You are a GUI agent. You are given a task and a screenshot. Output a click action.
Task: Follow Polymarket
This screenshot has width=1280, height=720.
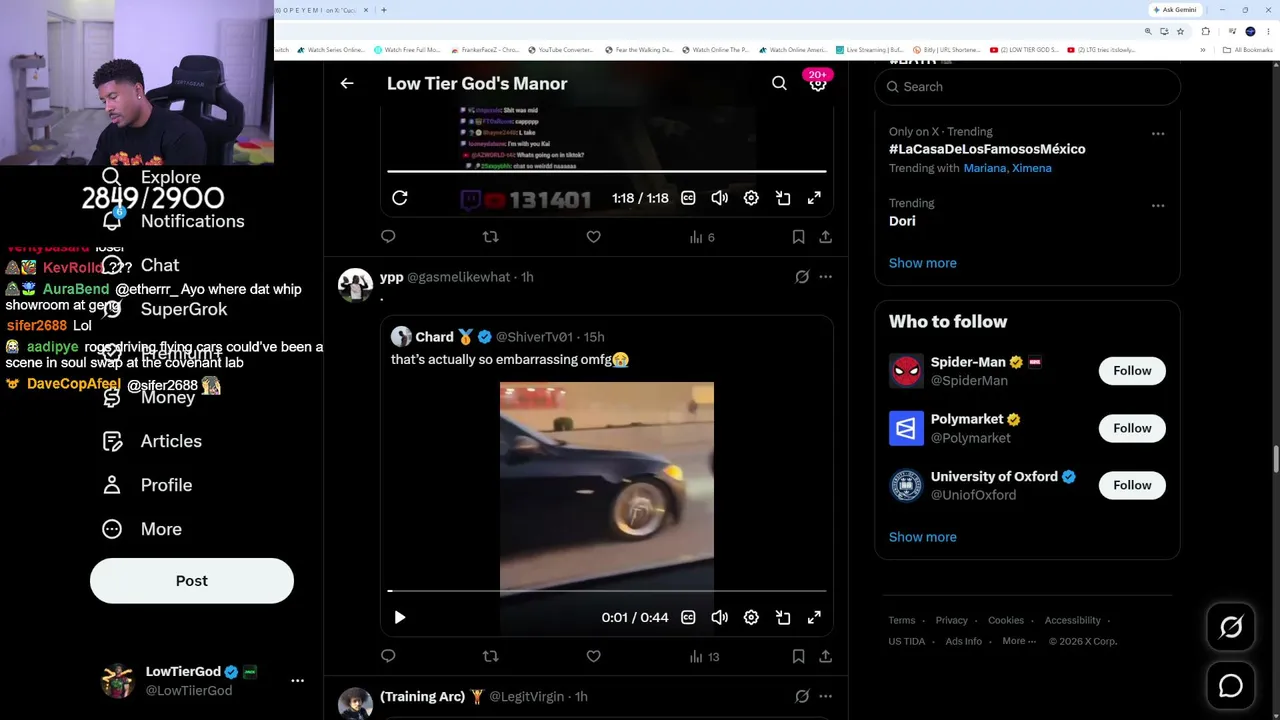1132,428
